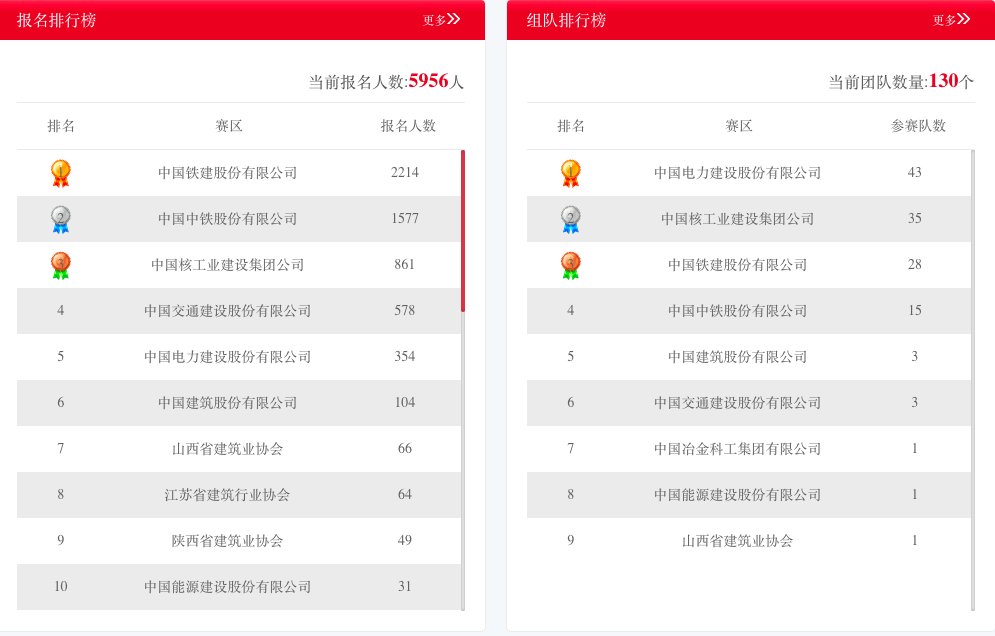Image resolution: width=995 pixels, height=636 pixels.
Task: Select 报名排行榜 panel title
Action: point(57,20)
